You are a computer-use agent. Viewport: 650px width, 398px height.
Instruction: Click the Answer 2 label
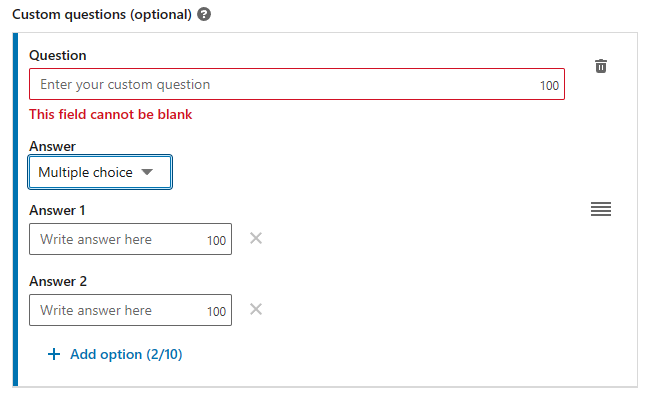coord(58,281)
